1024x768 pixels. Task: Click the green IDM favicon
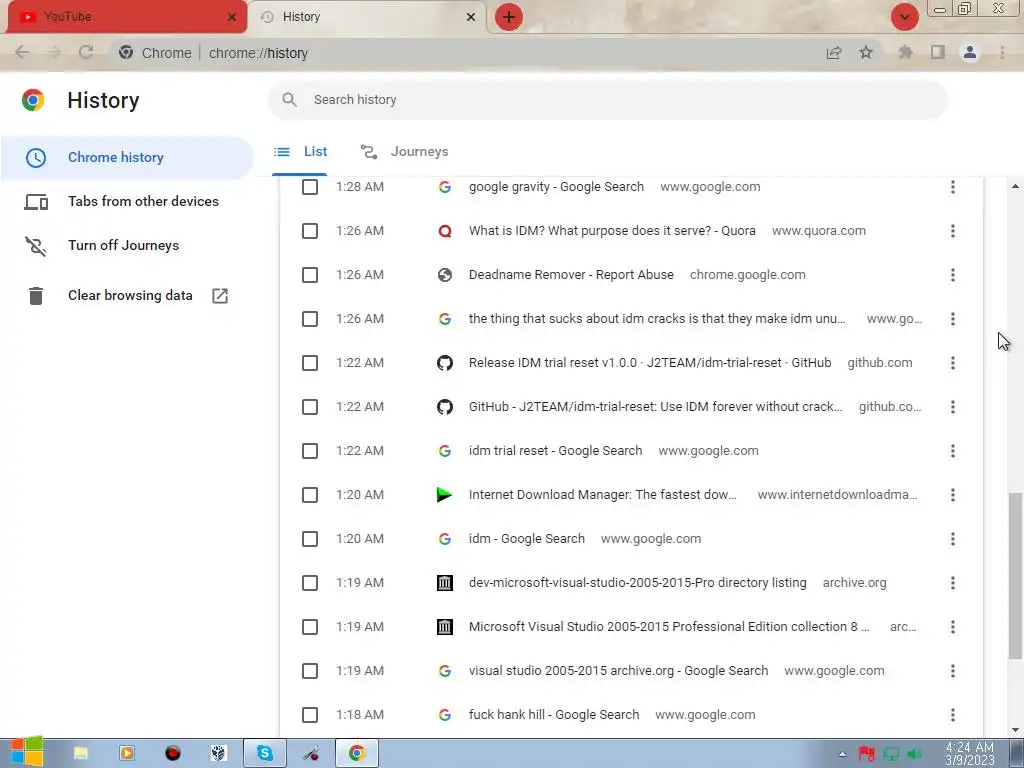pos(444,495)
